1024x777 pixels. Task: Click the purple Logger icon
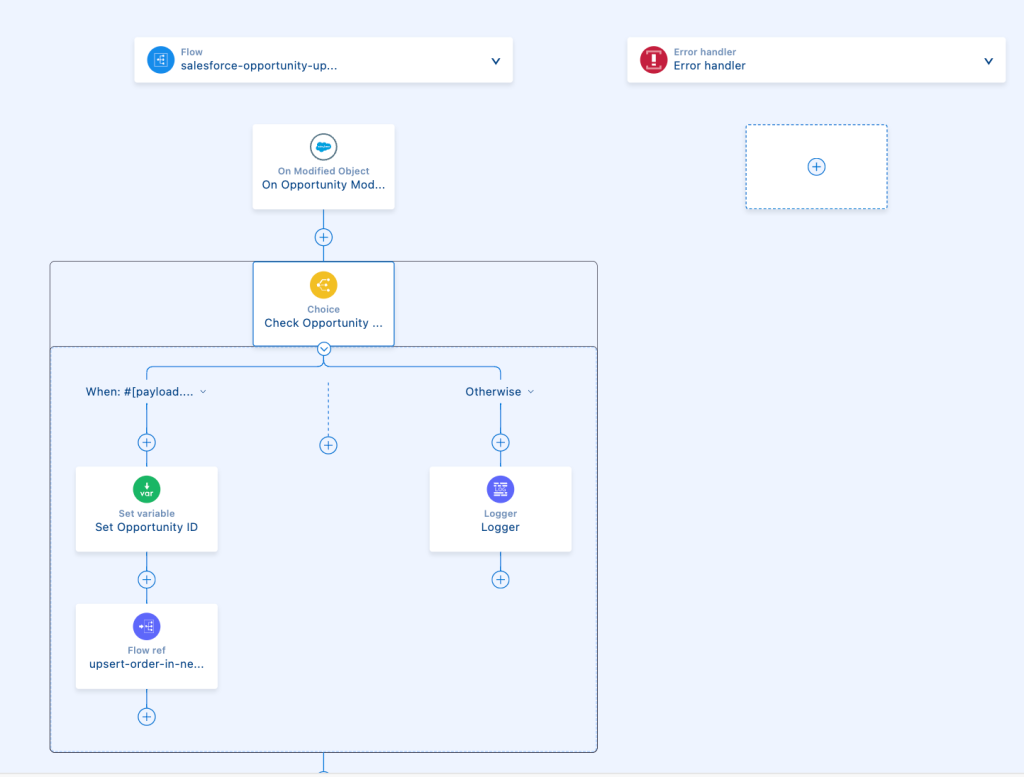pos(500,489)
